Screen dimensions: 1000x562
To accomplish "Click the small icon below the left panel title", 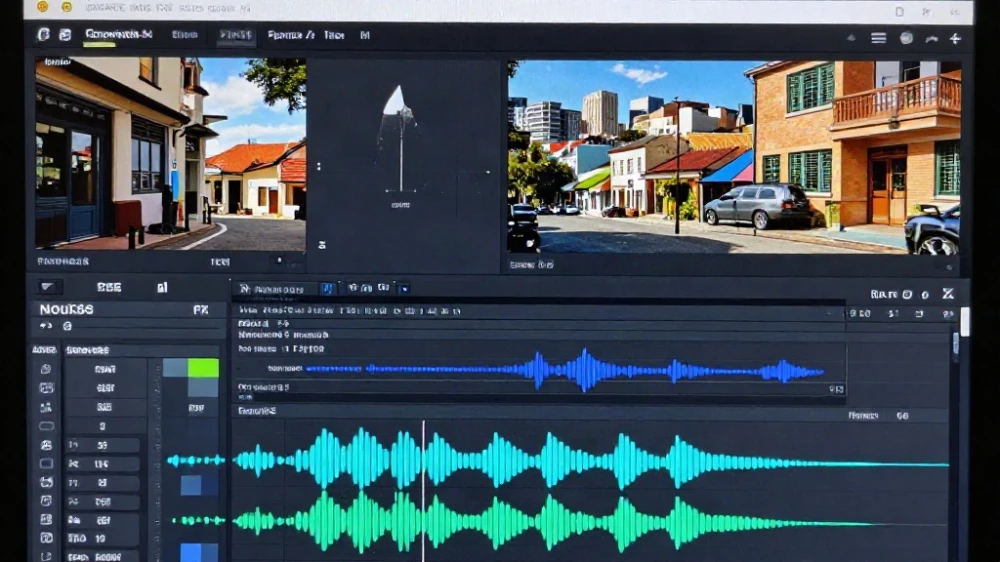I will tap(67, 326).
